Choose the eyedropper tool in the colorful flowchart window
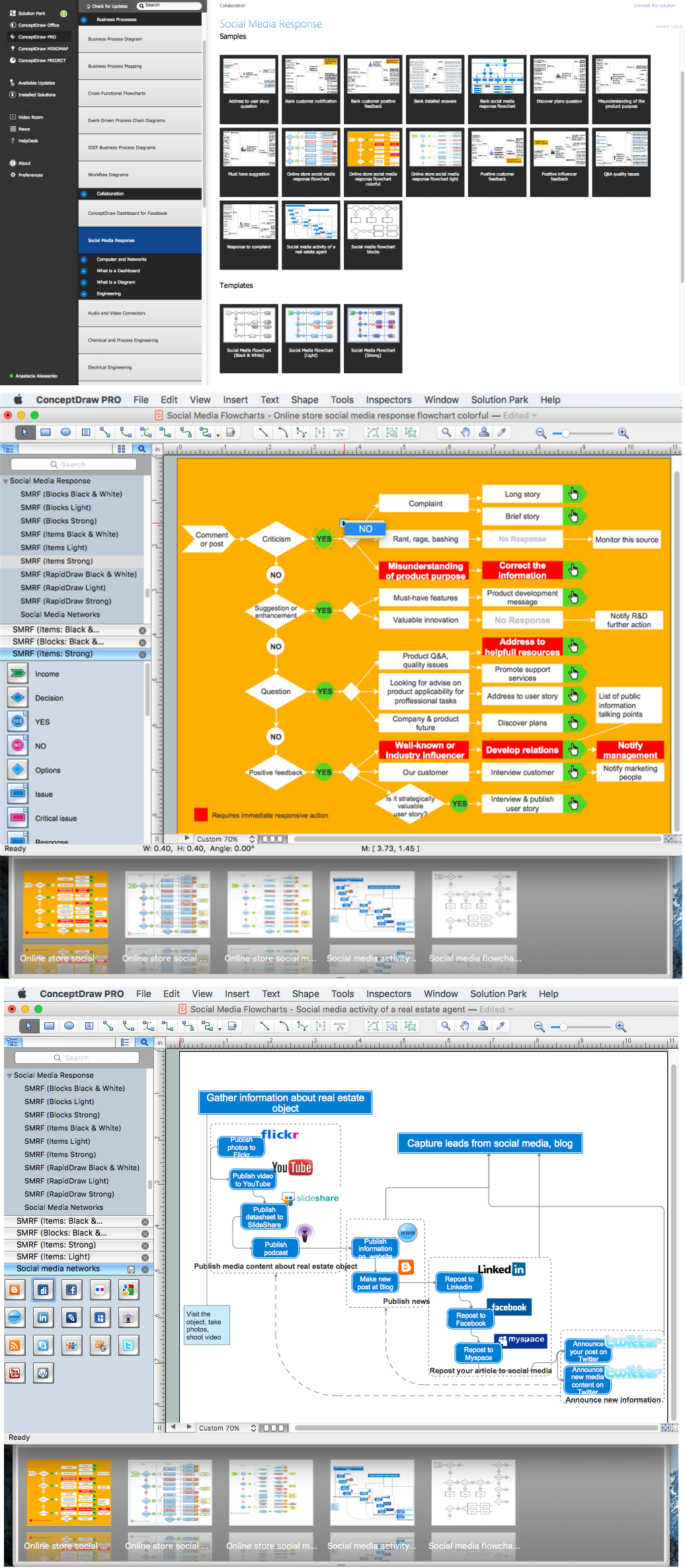Viewport: 685px width, 1568px height. pyautogui.click(x=502, y=432)
